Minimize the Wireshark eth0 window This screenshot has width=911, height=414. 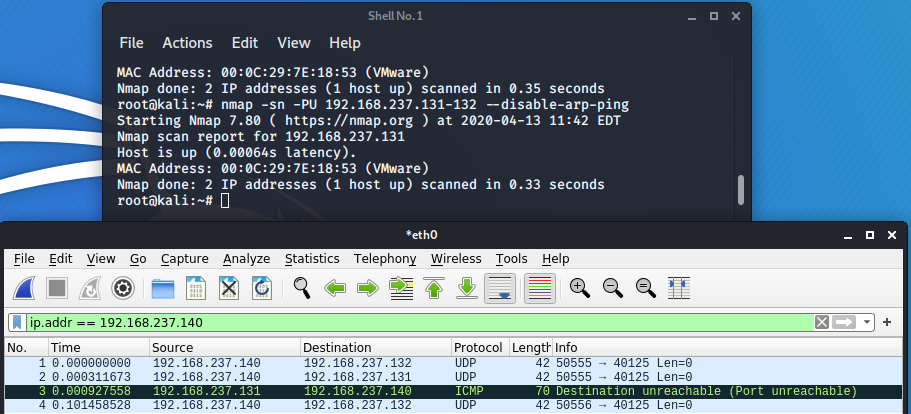(848, 235)
